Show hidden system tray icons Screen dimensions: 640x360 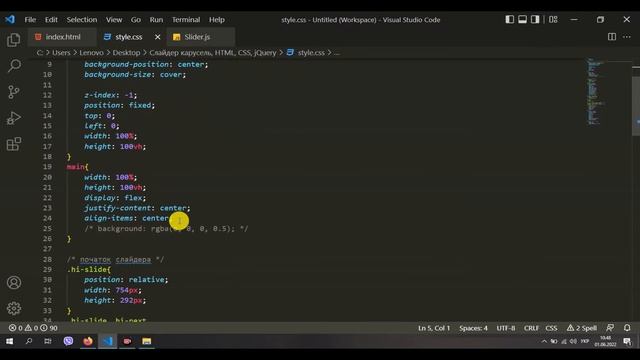(544, 342)
